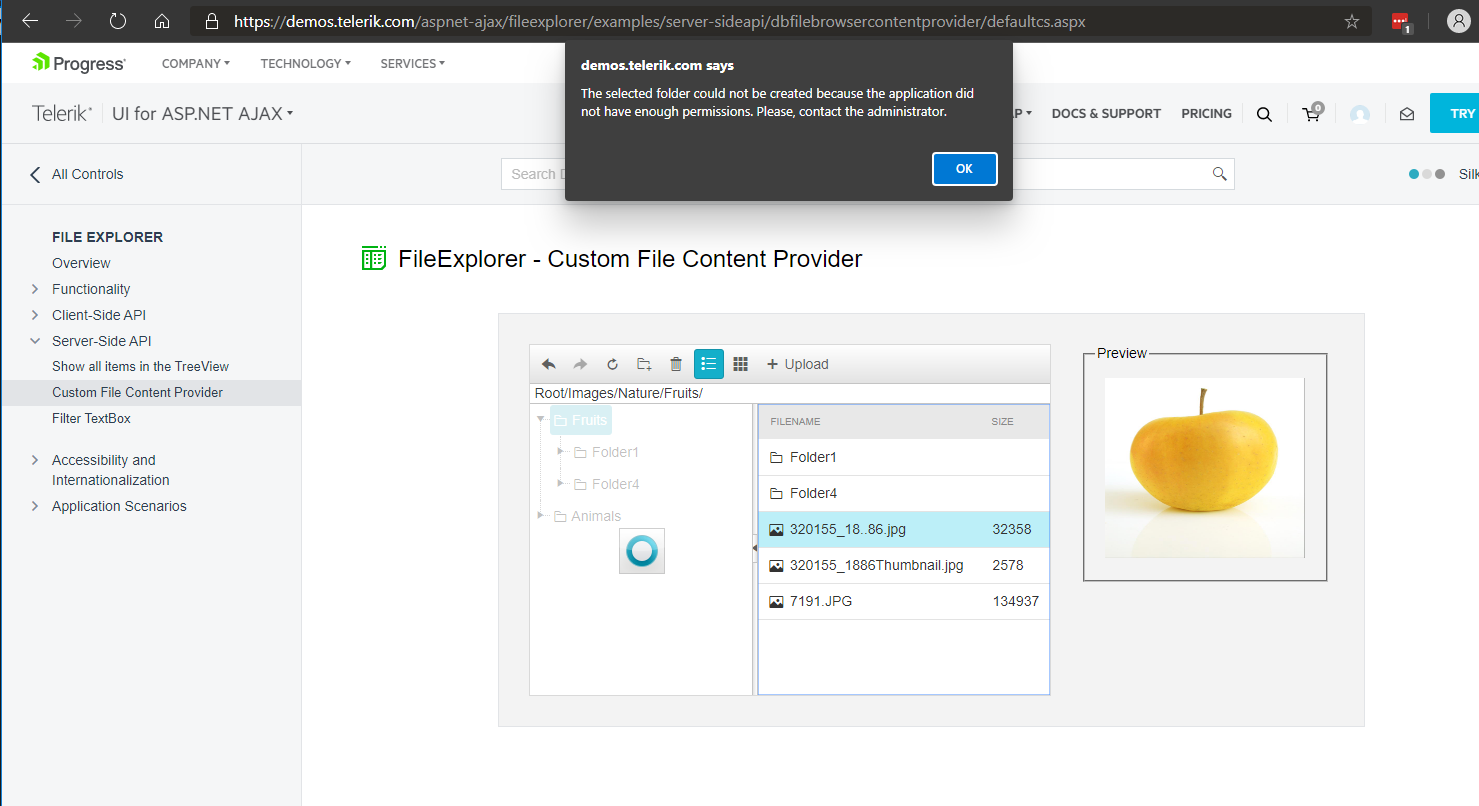Screen dimensions: 1479x806
Task: Select the file 320155_18..86.jpg
Action: click(904, 529)
